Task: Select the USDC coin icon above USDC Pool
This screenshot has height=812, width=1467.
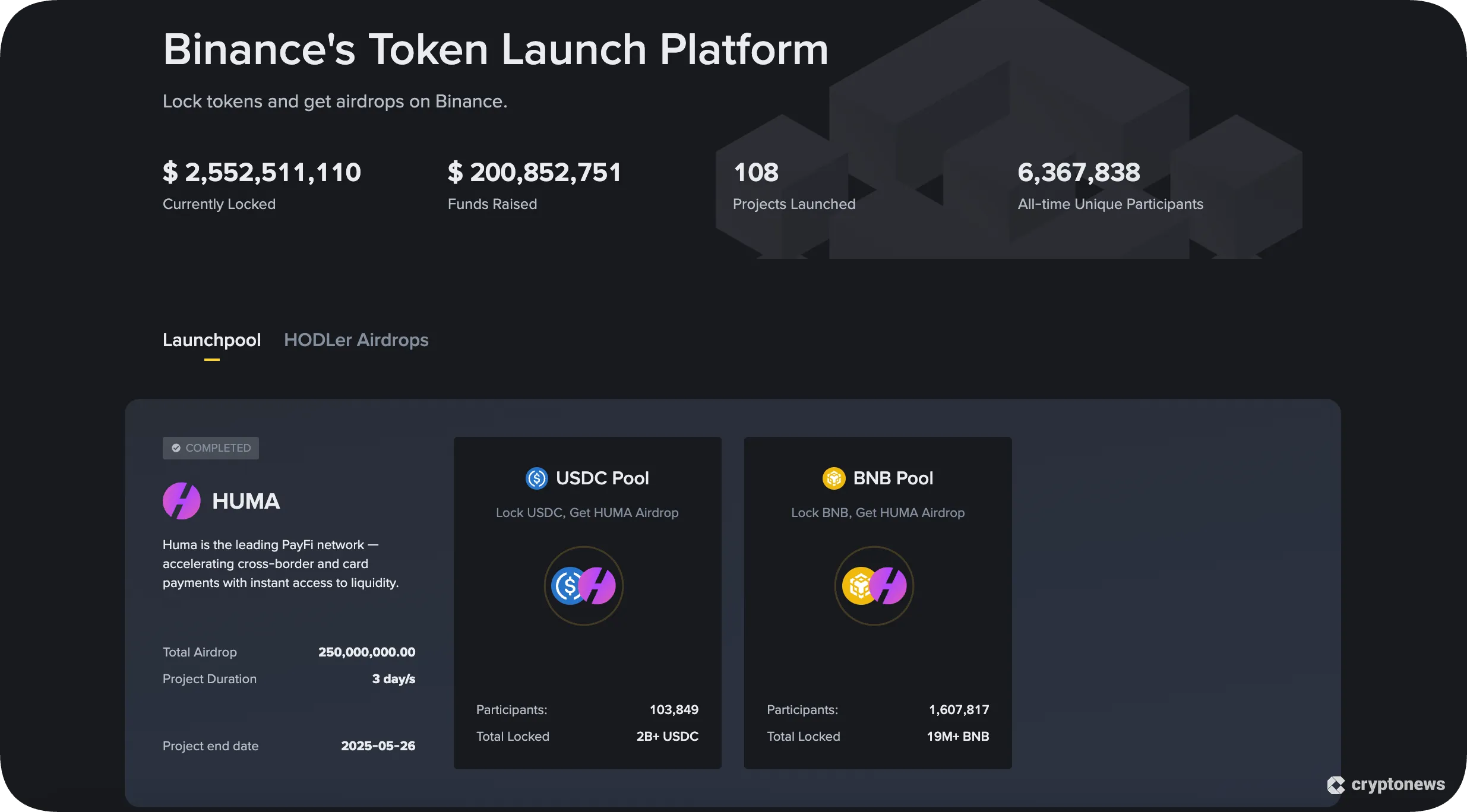Action: coord(536,478)
